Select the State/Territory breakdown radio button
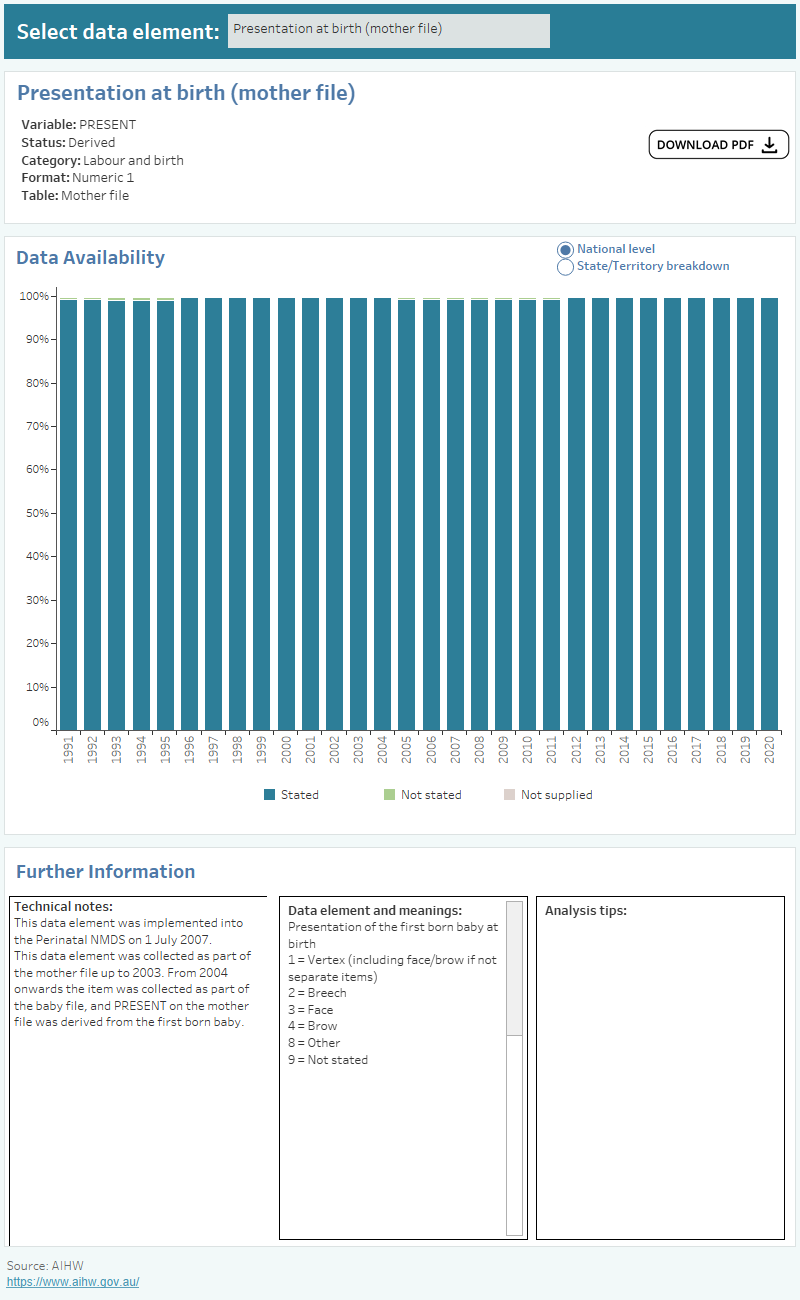 tap(566, 266)
